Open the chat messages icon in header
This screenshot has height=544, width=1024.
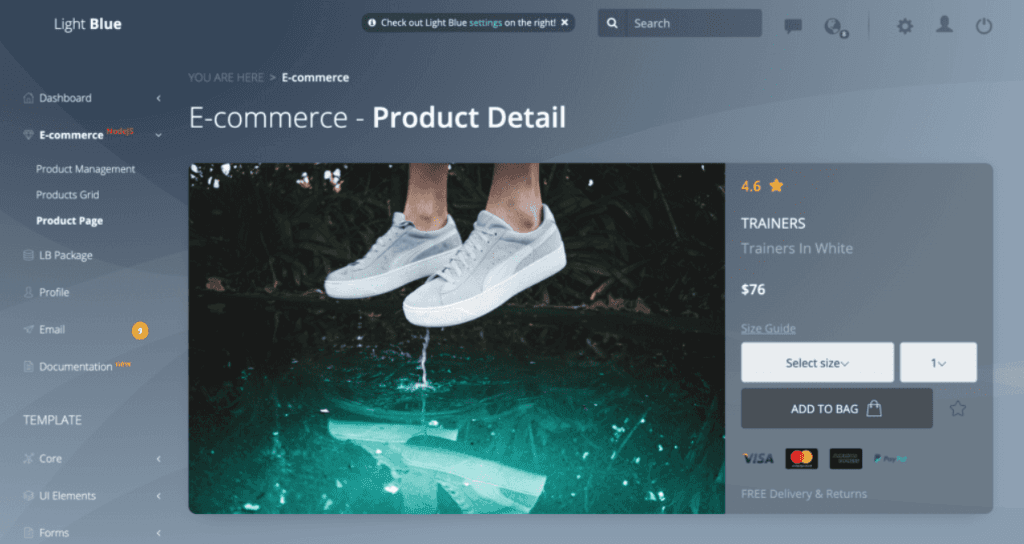pos(793,26)
